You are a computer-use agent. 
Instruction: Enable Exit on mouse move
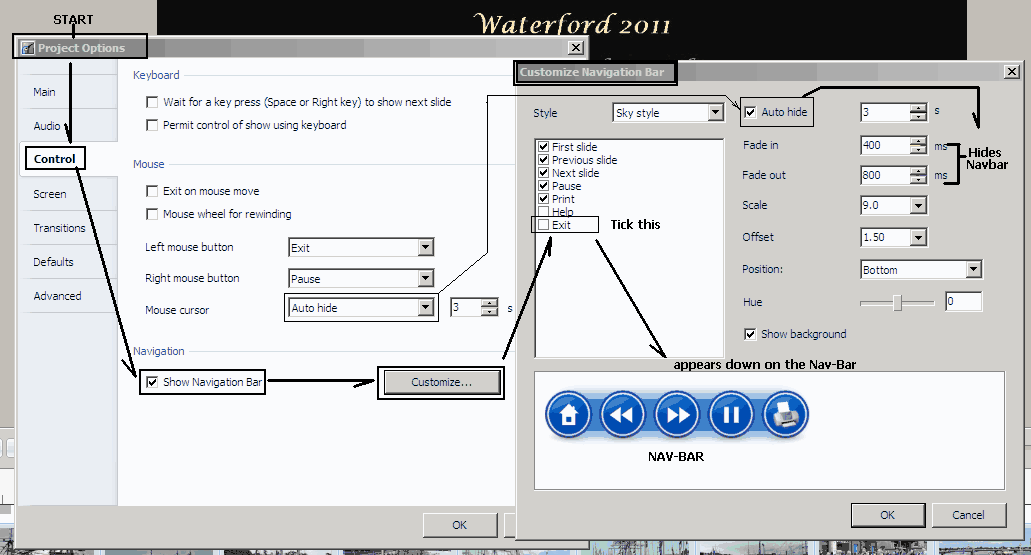point(152,191)
